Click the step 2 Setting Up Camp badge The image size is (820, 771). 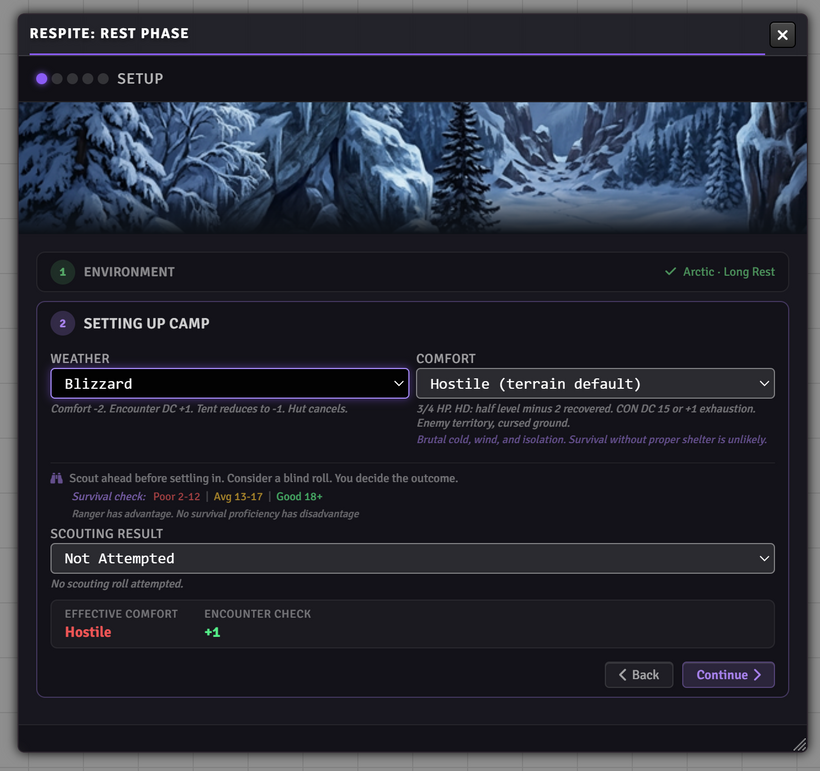(63, 324)
